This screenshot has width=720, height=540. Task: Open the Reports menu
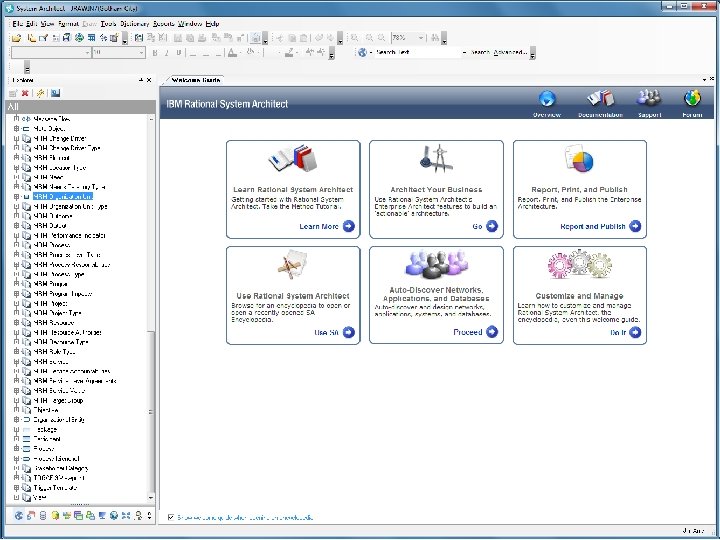[x=163, y=23]
